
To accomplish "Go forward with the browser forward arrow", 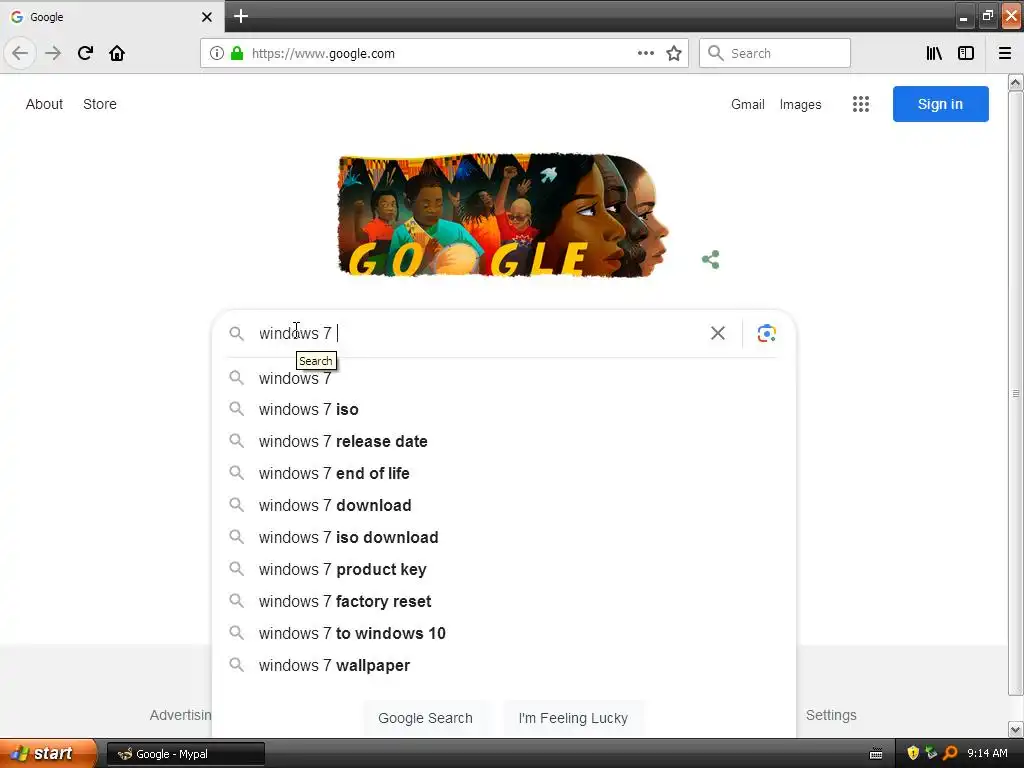I will (53, 53).
